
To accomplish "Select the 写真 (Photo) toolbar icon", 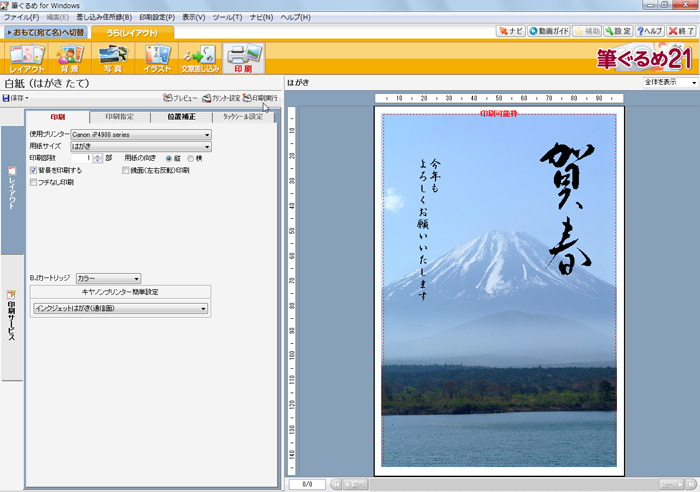I will coord(111,59).
